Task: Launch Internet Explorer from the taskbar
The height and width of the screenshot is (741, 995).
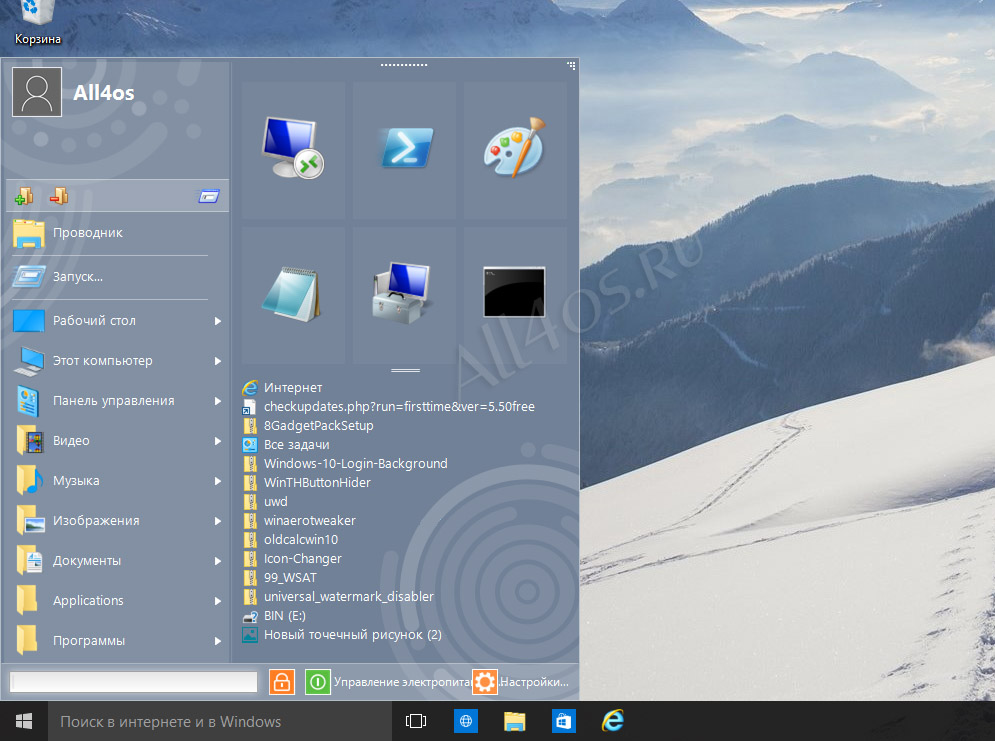Action: click(x=612, y=721)
